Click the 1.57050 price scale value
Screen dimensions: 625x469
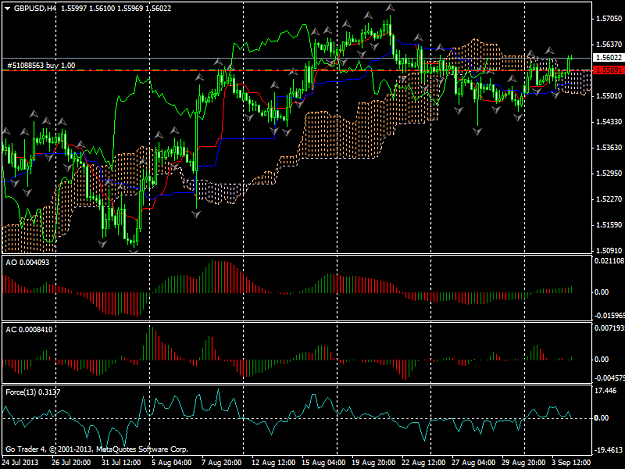609,19
